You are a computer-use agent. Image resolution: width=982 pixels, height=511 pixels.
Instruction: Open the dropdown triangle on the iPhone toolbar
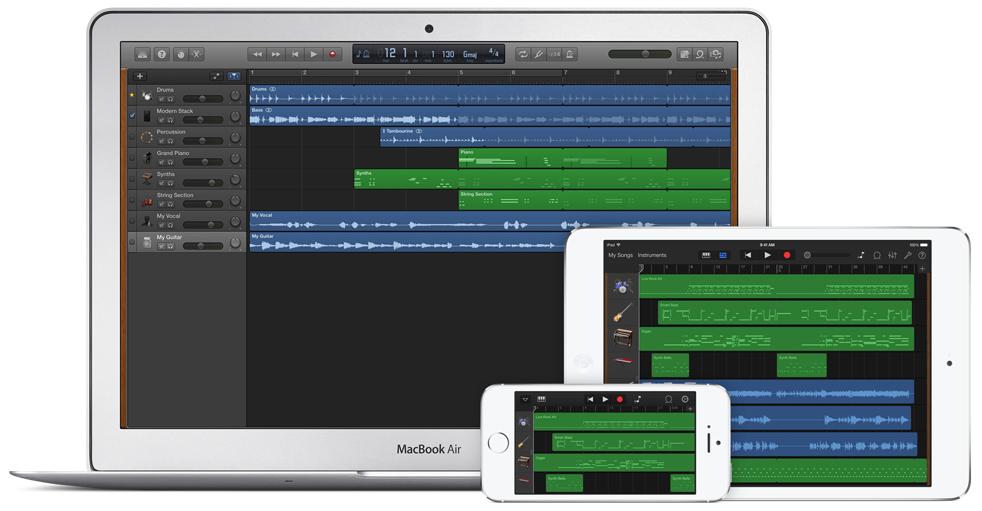point(525,399)
